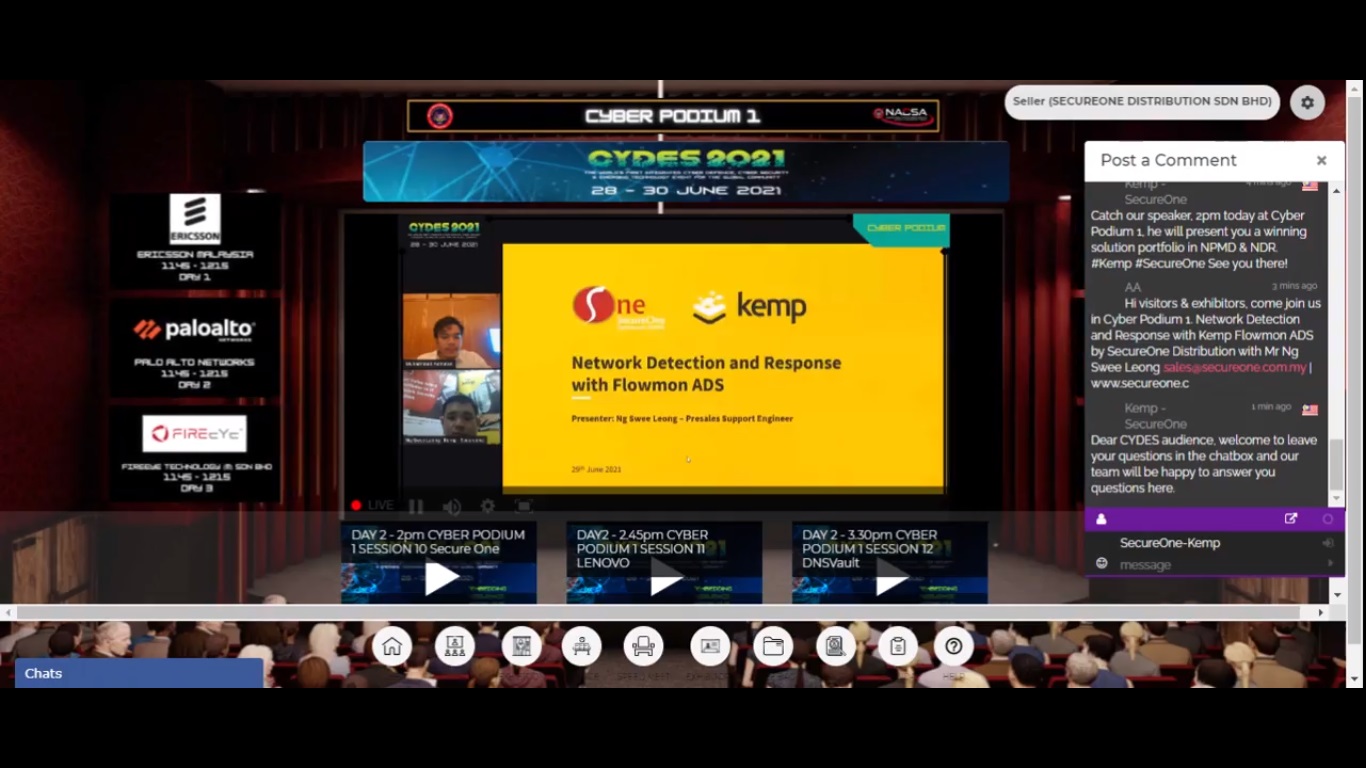
Task: Click the Cyber Podium 1 title banner
Action: tap(673, 116)
